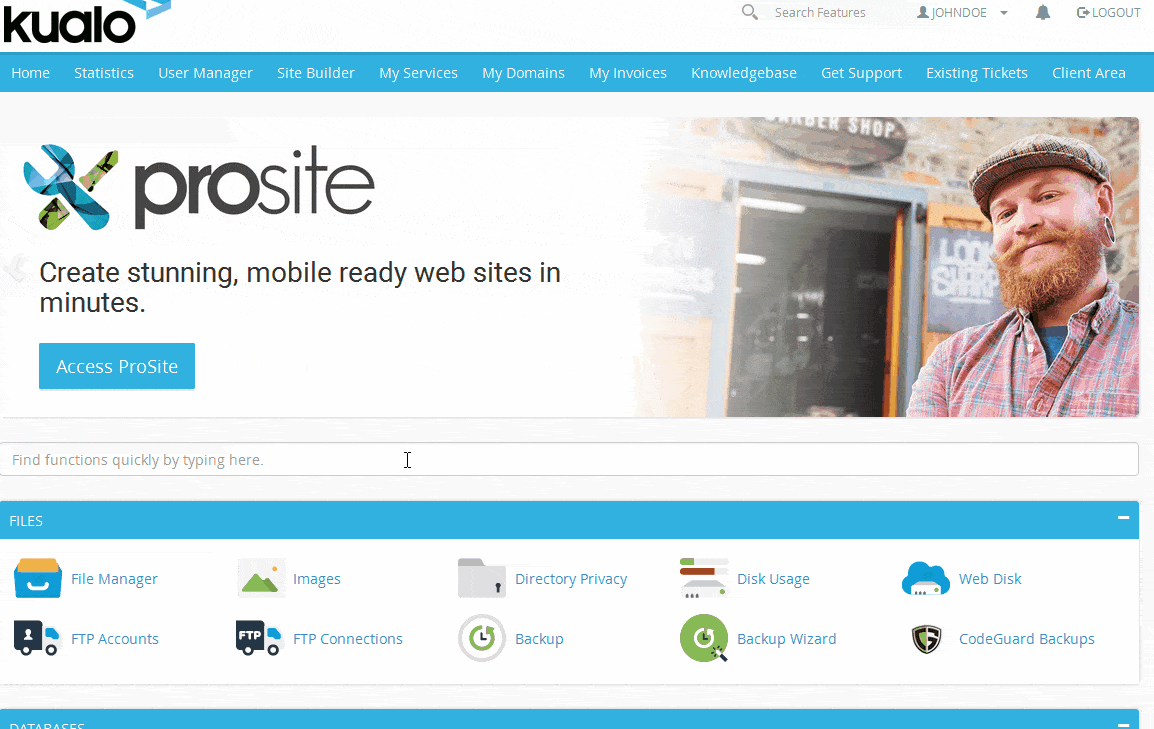Viewport: 1154px width, 729px height.
Task: Focus the Find functions quickly search box
Action: coord(569,460)
